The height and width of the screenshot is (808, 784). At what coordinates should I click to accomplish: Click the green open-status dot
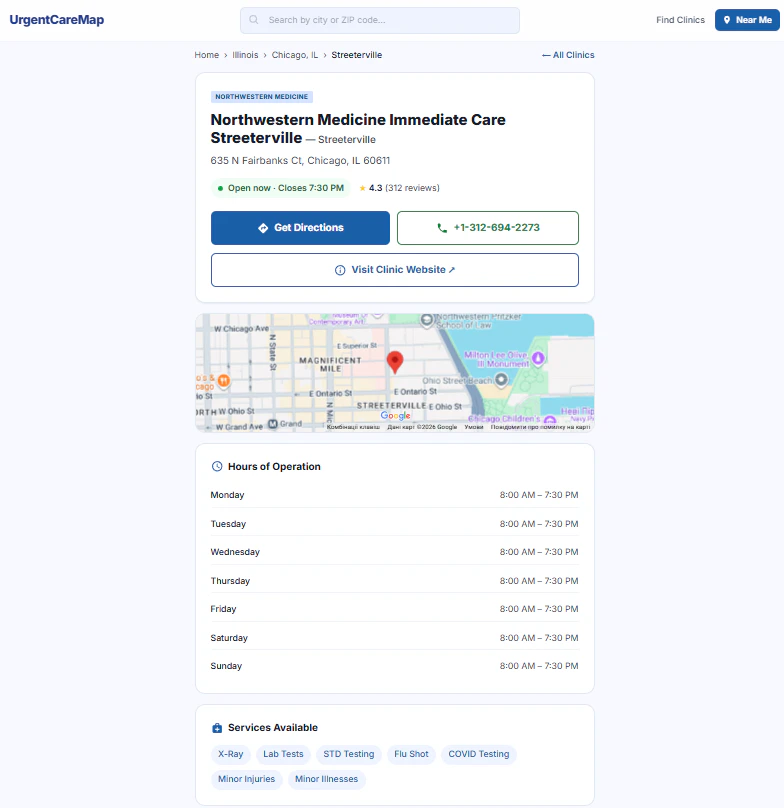point(220,188)
